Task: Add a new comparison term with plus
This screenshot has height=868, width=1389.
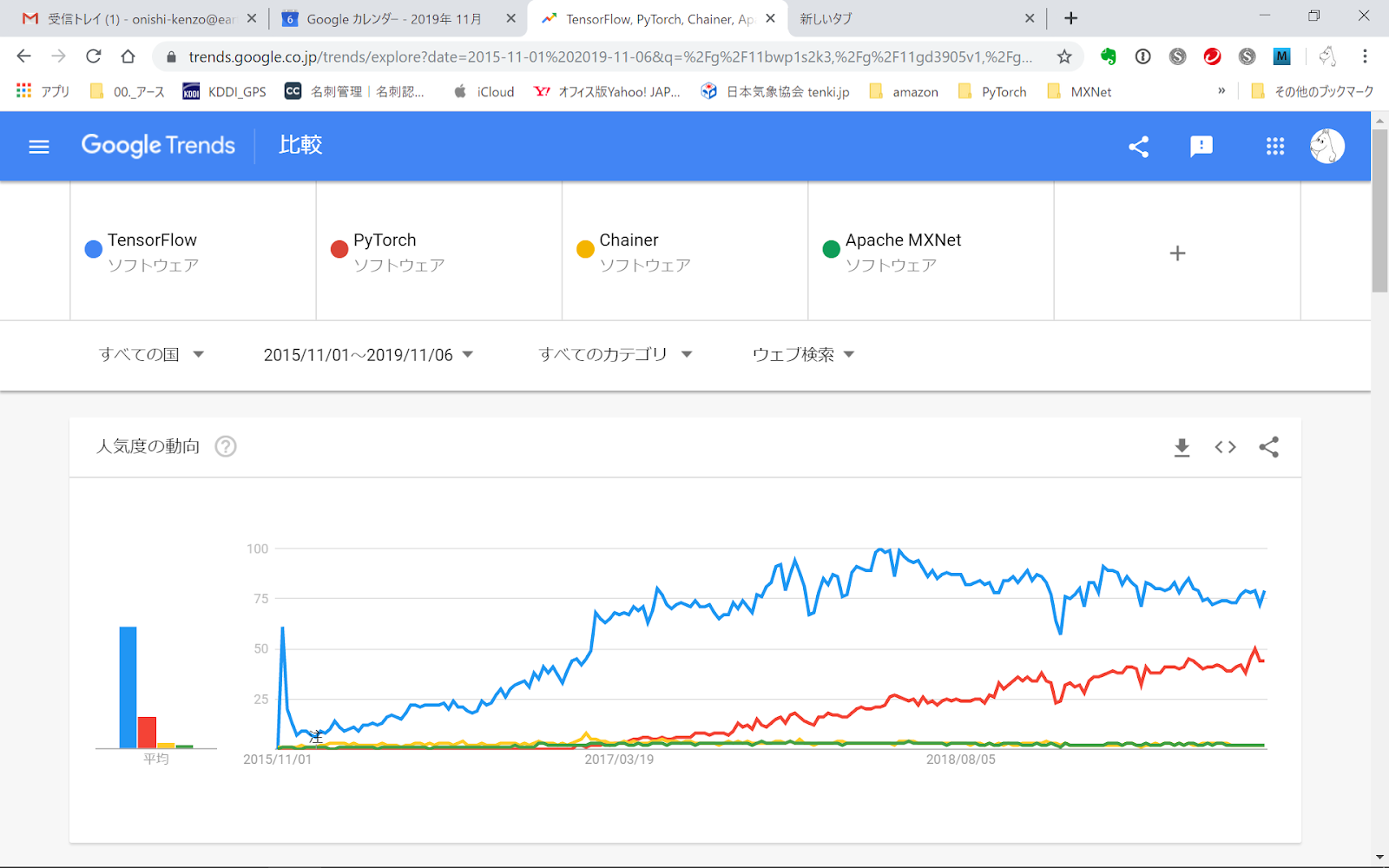Action: click(x=1177, y=253)
